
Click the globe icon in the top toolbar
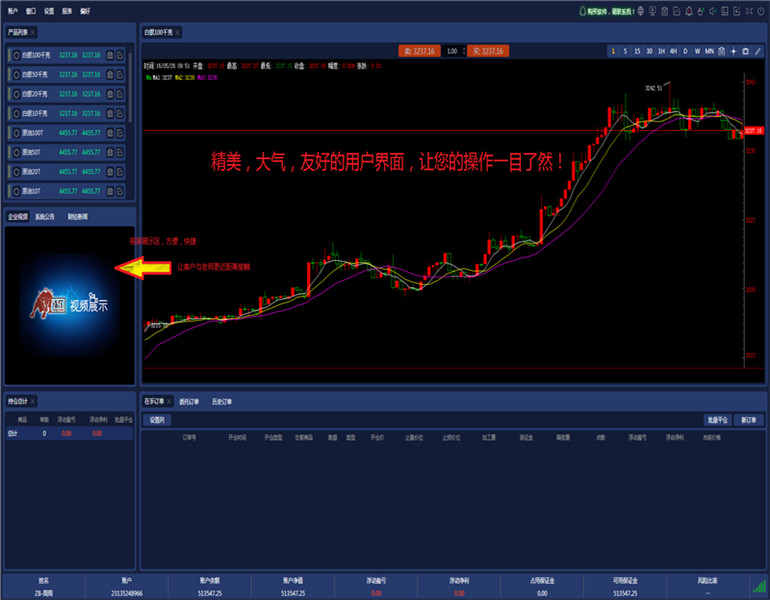pyautogui.click(x=640, y=11)
